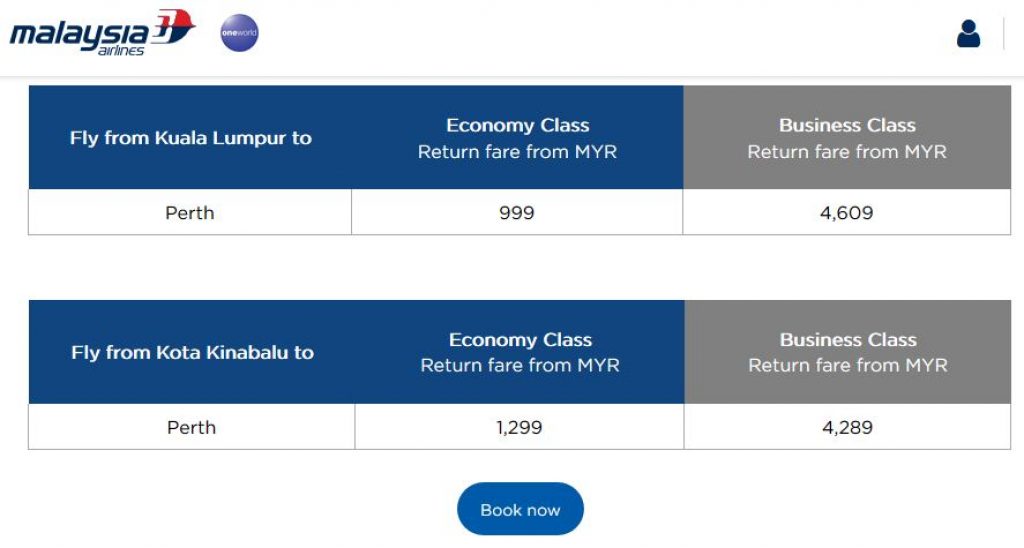Click Return fare from MYR text under Business Class, top table
The width and height of the screenshot is (1024, 548).
tap(847, 152)
